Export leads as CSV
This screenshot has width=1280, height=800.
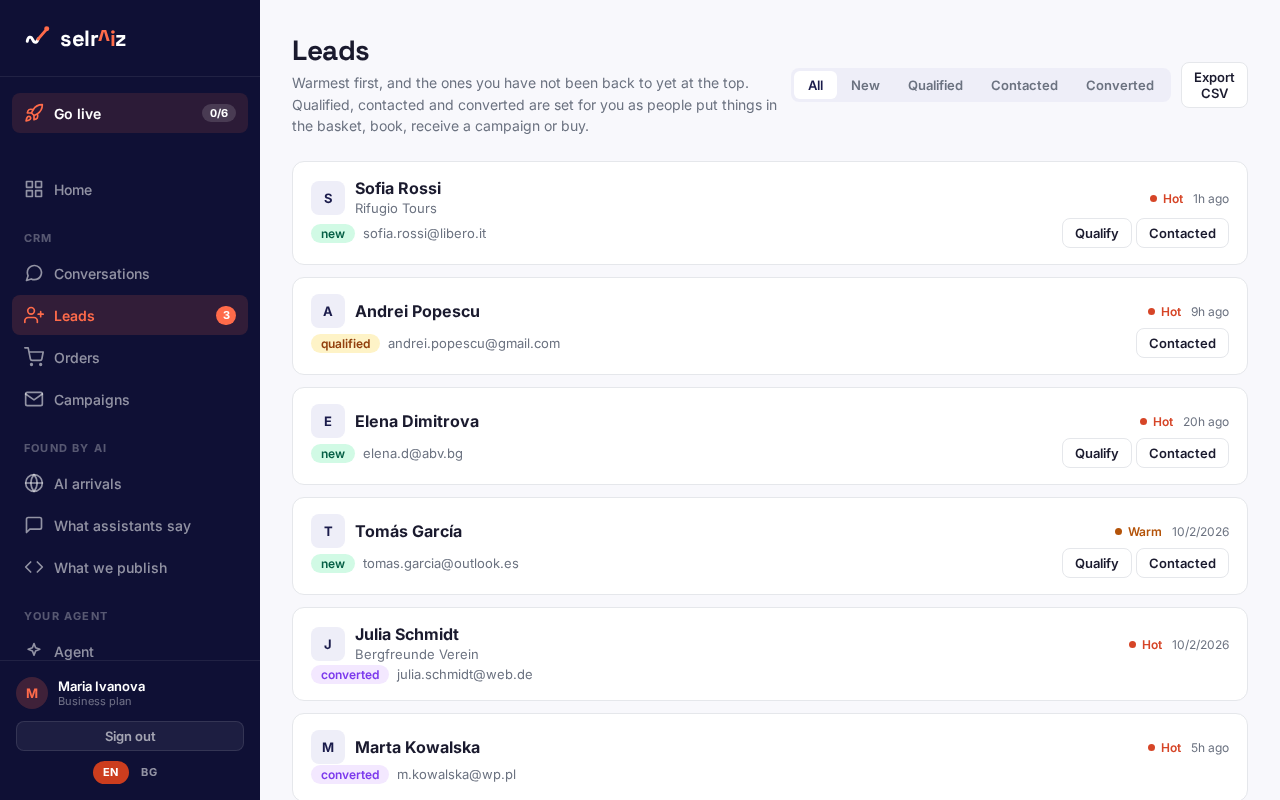(x=1214, y=85)
